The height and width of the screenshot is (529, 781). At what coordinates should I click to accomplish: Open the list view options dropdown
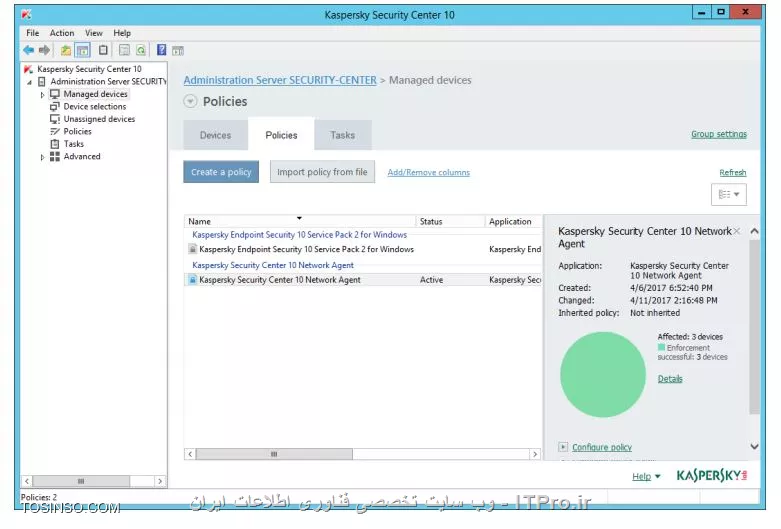pyautogui.click(x=729, y=194)
